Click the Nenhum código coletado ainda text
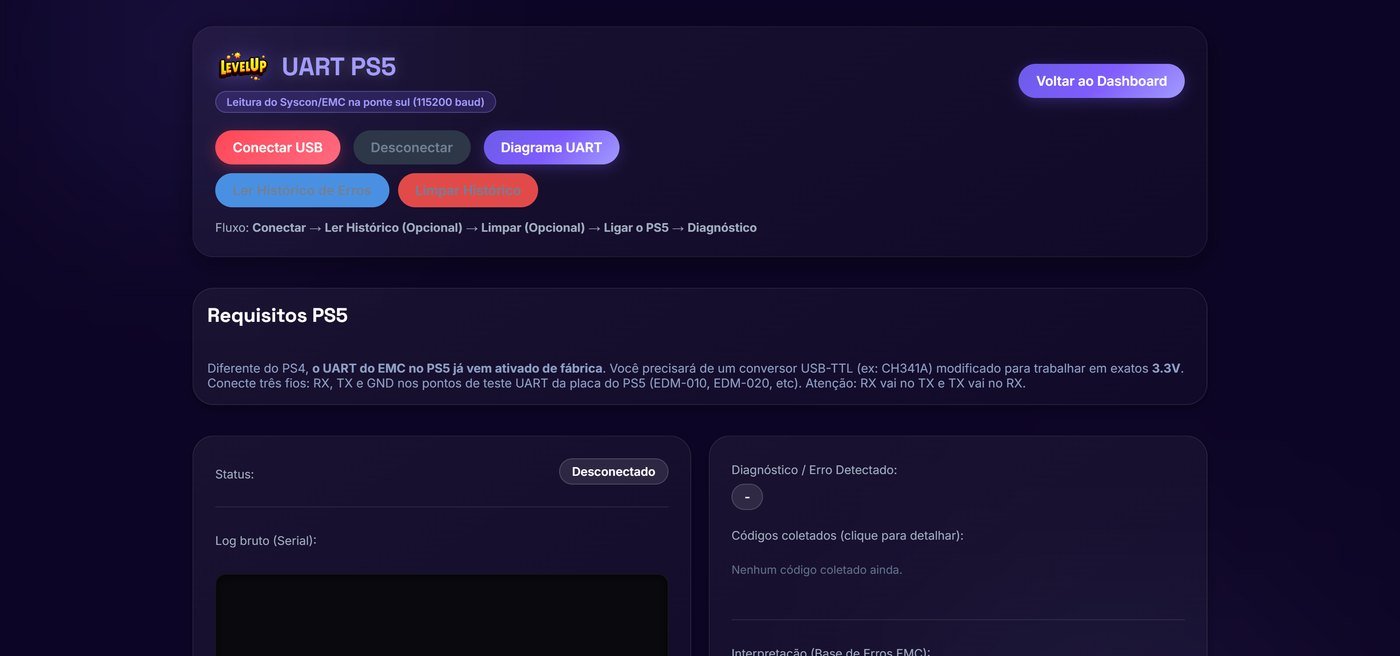 [x=816, y=570]
